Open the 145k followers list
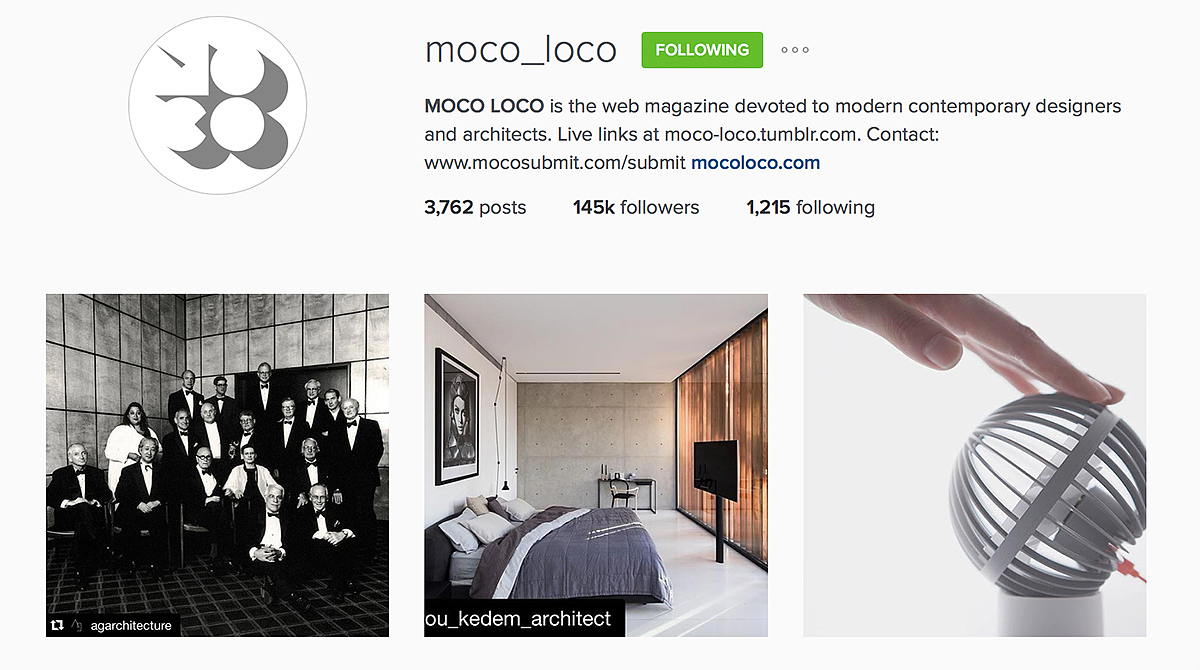 click(x=636, y=208)
